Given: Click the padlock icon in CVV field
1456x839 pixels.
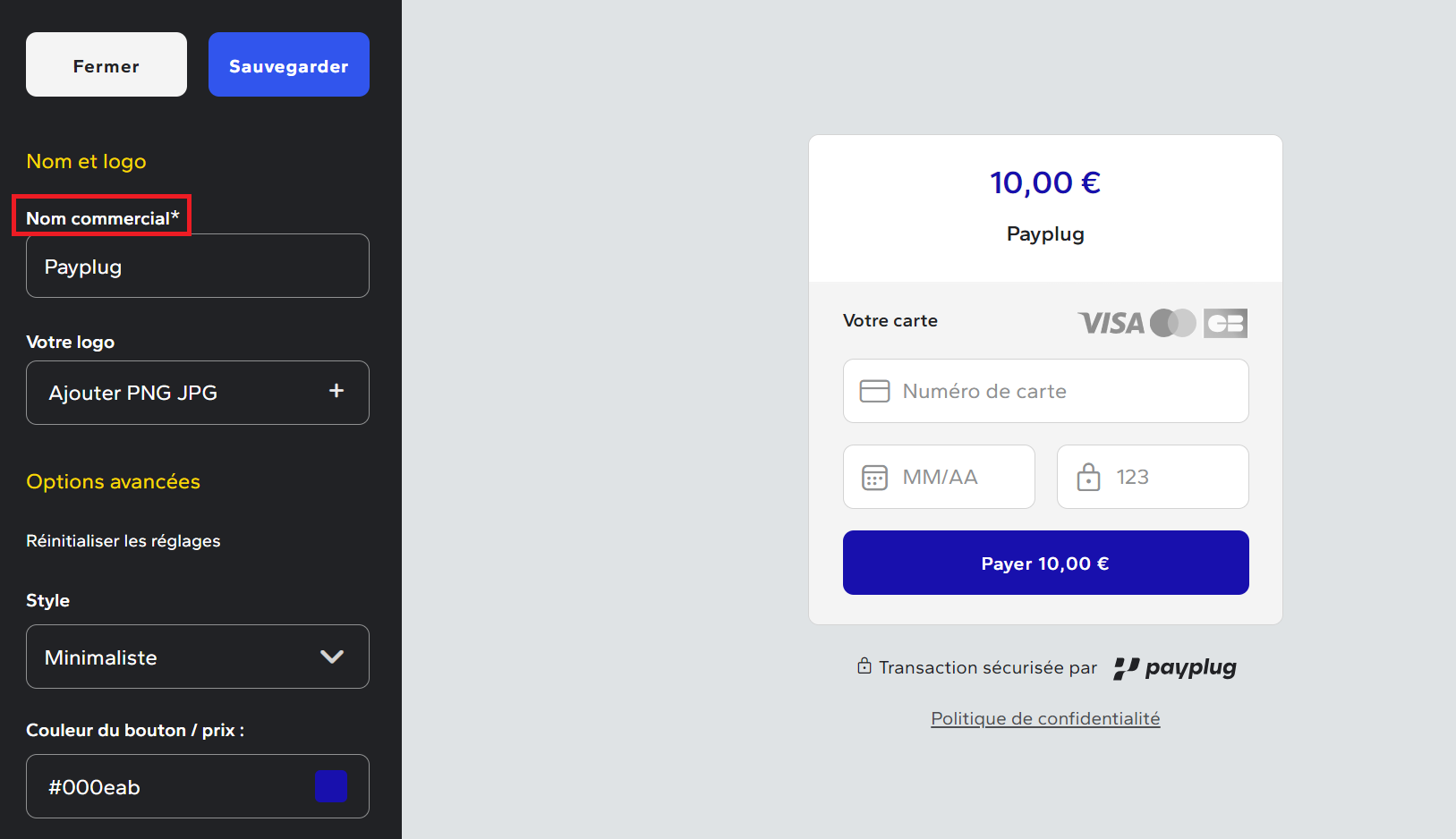Looking at the screenshot, I should pos(1088,477).
